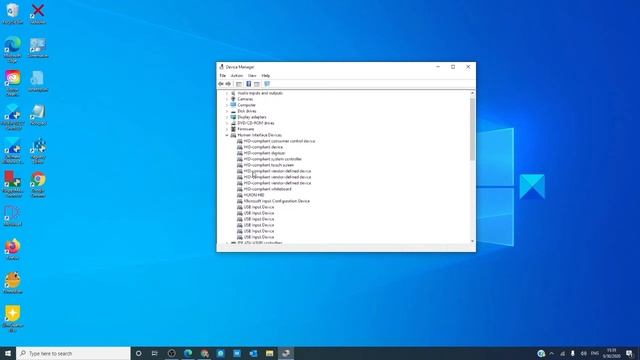Click the microphone icon in system tray

click(573, 353)
